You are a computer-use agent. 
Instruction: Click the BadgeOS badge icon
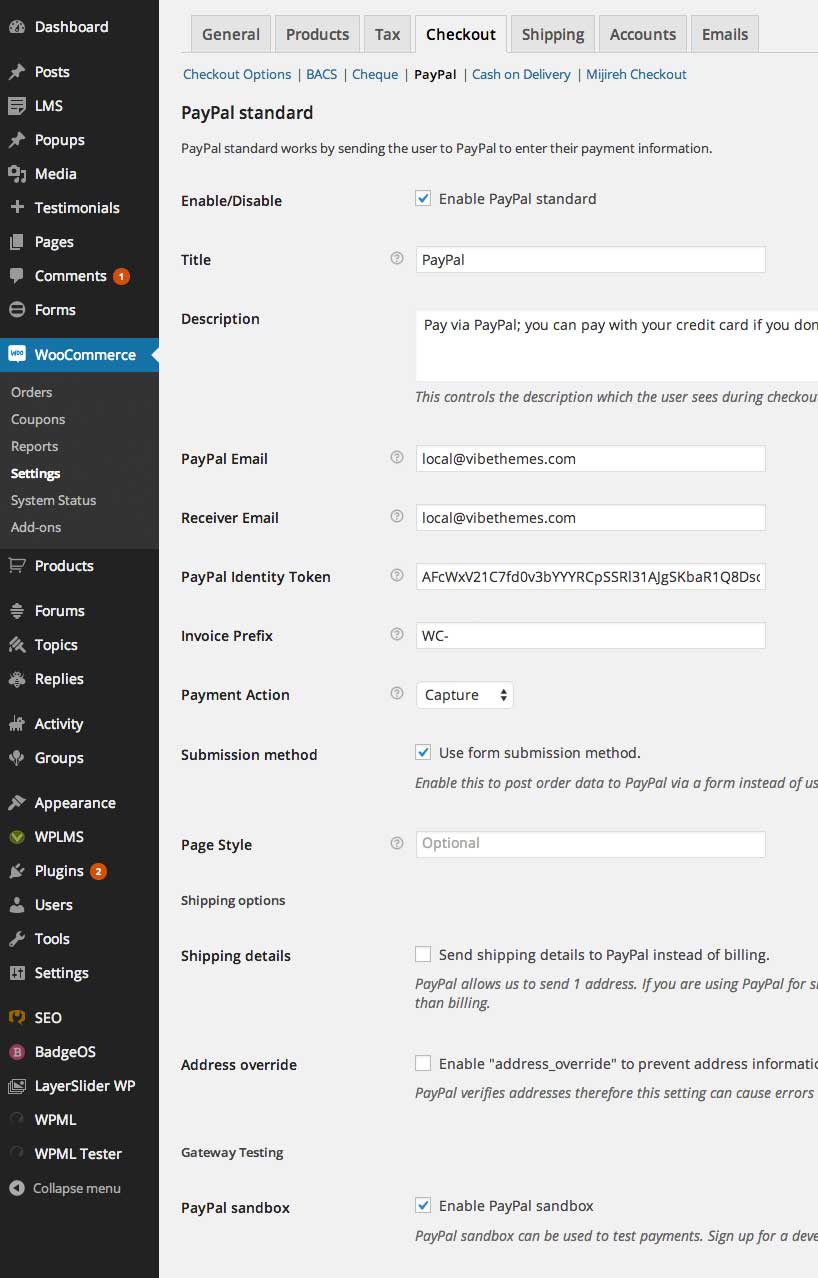17,1052
